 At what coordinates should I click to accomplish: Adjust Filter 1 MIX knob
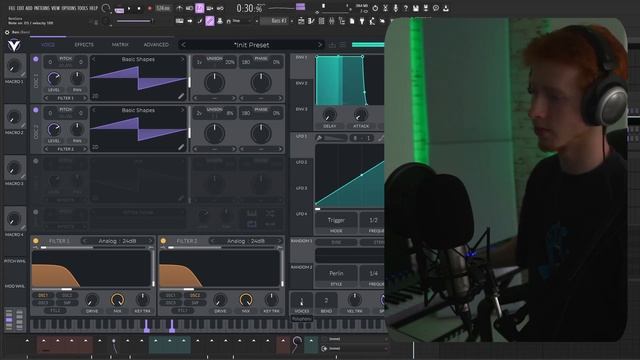[x=117, y=300]
